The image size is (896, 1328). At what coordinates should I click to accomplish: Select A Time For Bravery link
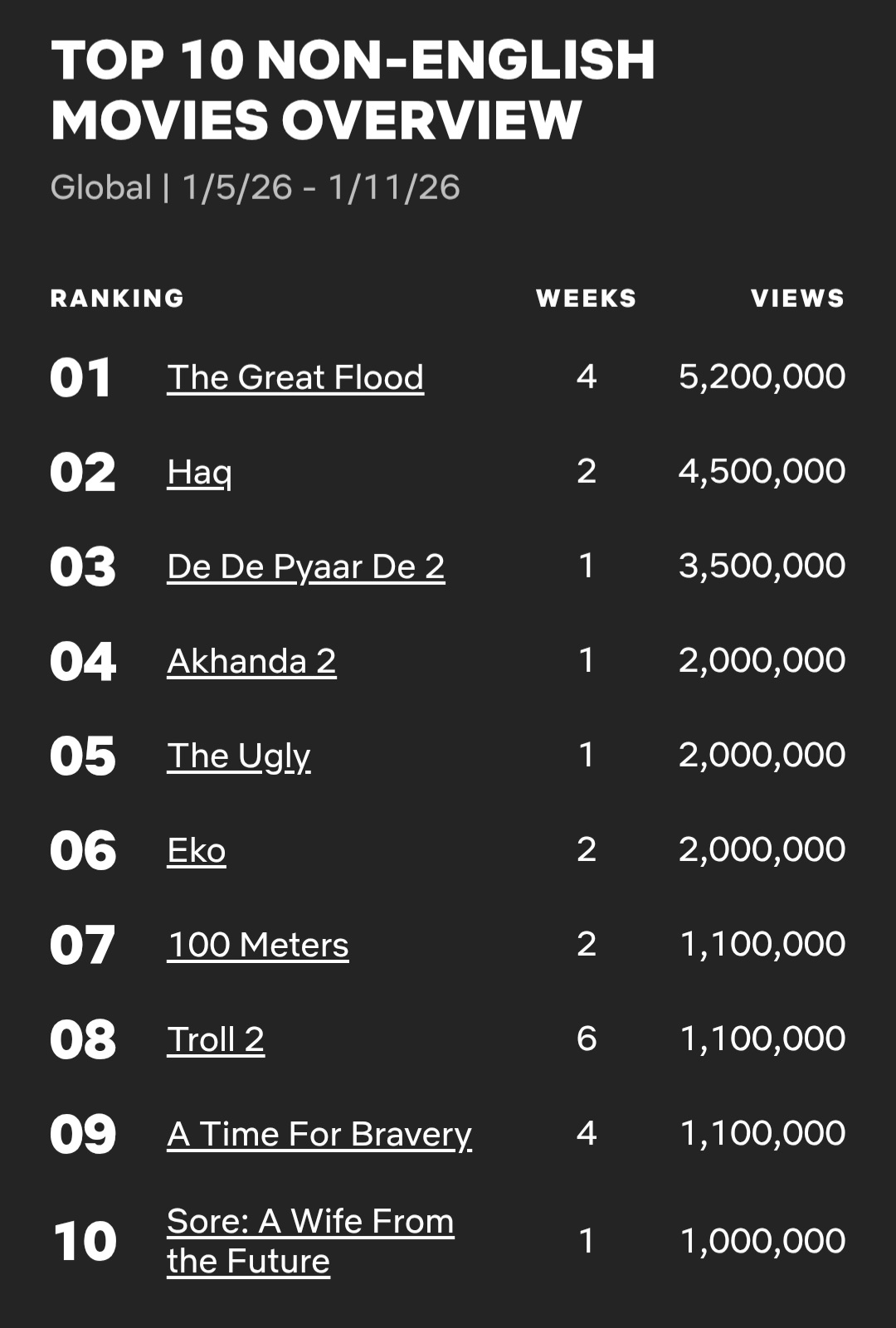(x=319, y=1134)
